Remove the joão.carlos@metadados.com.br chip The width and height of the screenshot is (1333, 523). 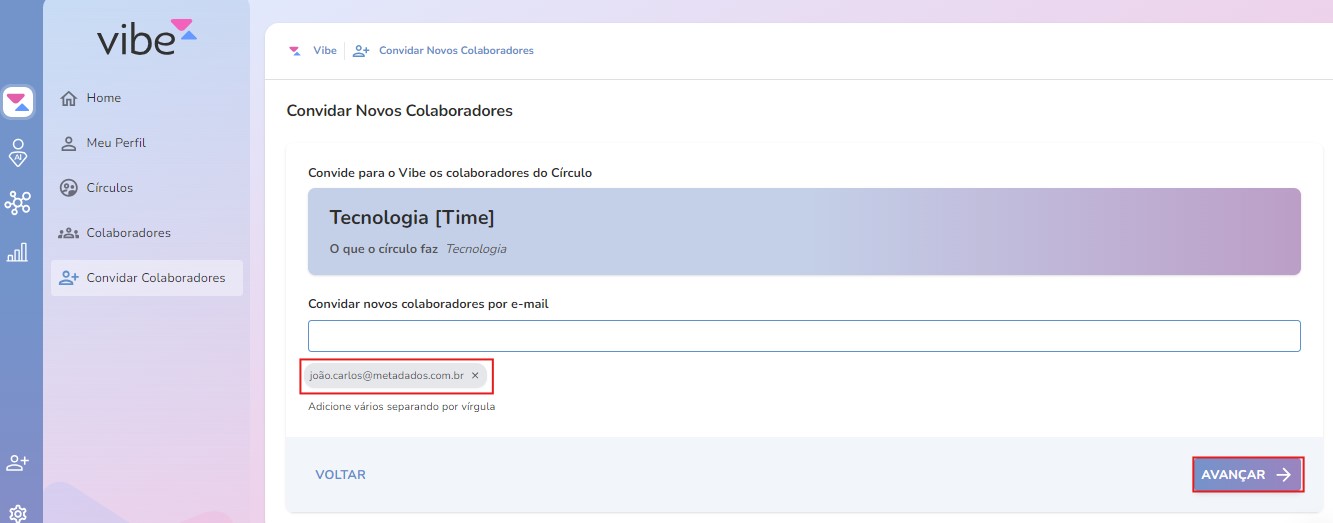pos(475,376)
